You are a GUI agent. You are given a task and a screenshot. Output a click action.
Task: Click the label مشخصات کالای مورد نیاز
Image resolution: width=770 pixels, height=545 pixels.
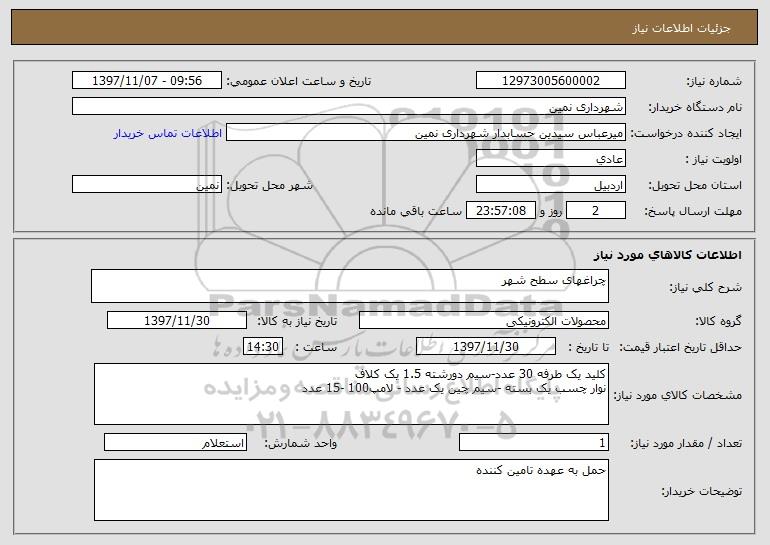tap(678, 395)
